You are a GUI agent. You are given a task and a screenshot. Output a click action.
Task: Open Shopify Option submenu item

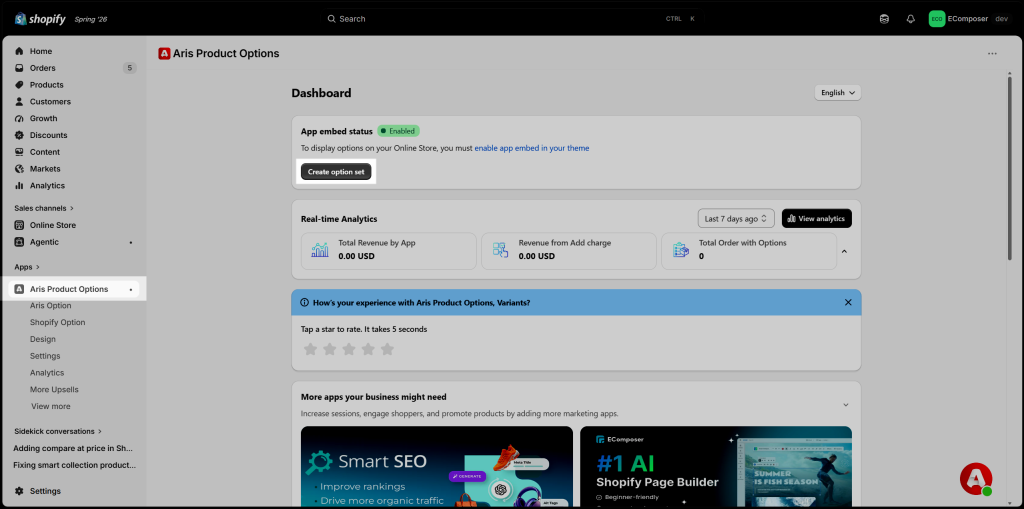point(57,322)
